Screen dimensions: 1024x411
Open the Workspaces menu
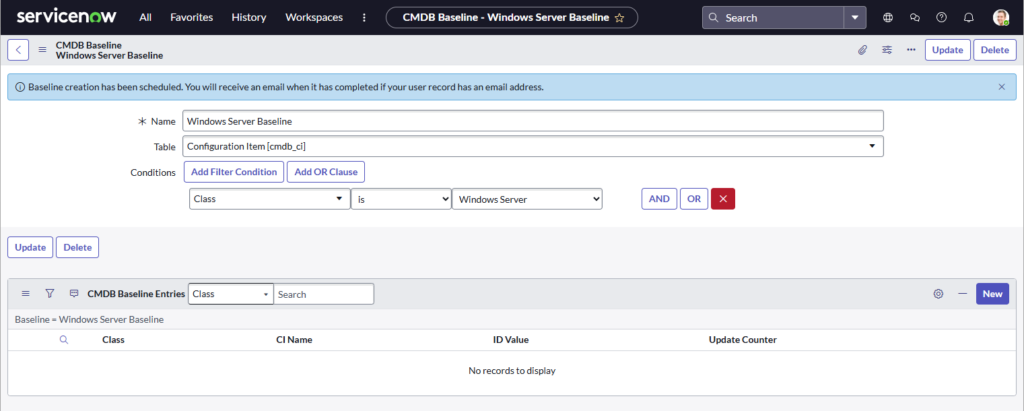313,18
